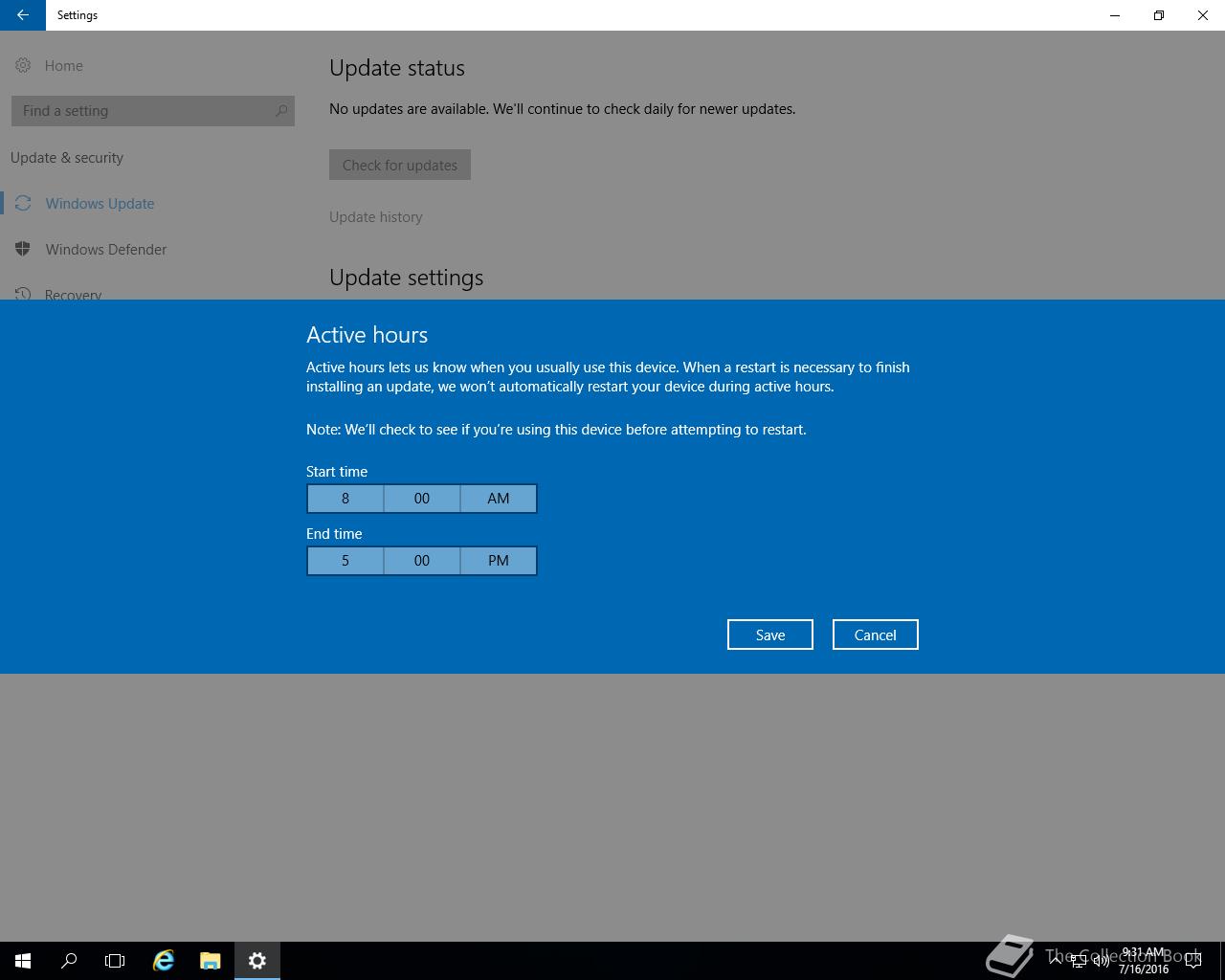The image size is (1225, 980).
Task: Click the Start time label
Action: point(337,472)
